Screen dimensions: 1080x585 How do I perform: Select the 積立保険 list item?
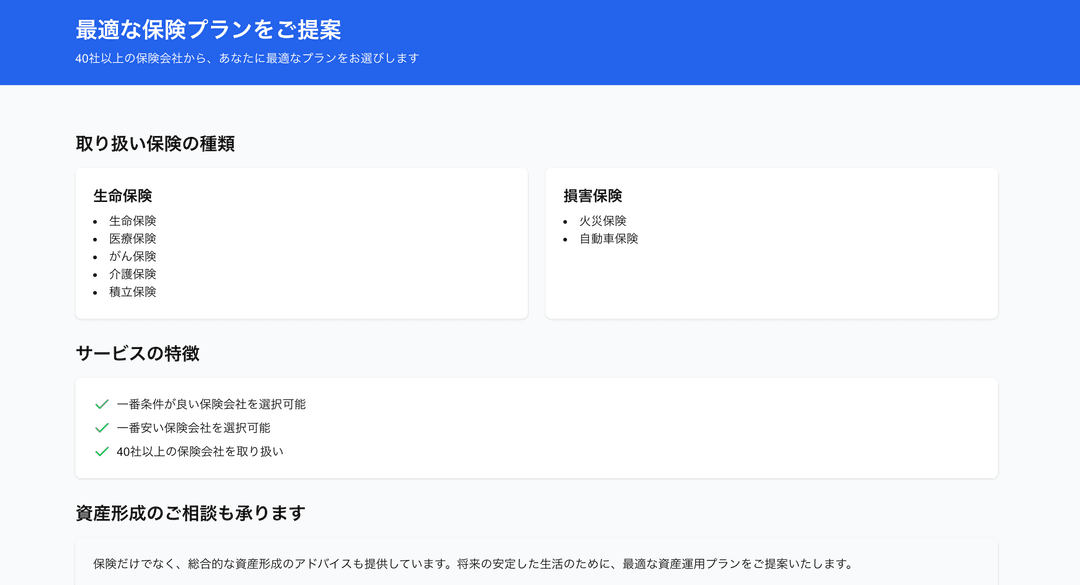133,292
